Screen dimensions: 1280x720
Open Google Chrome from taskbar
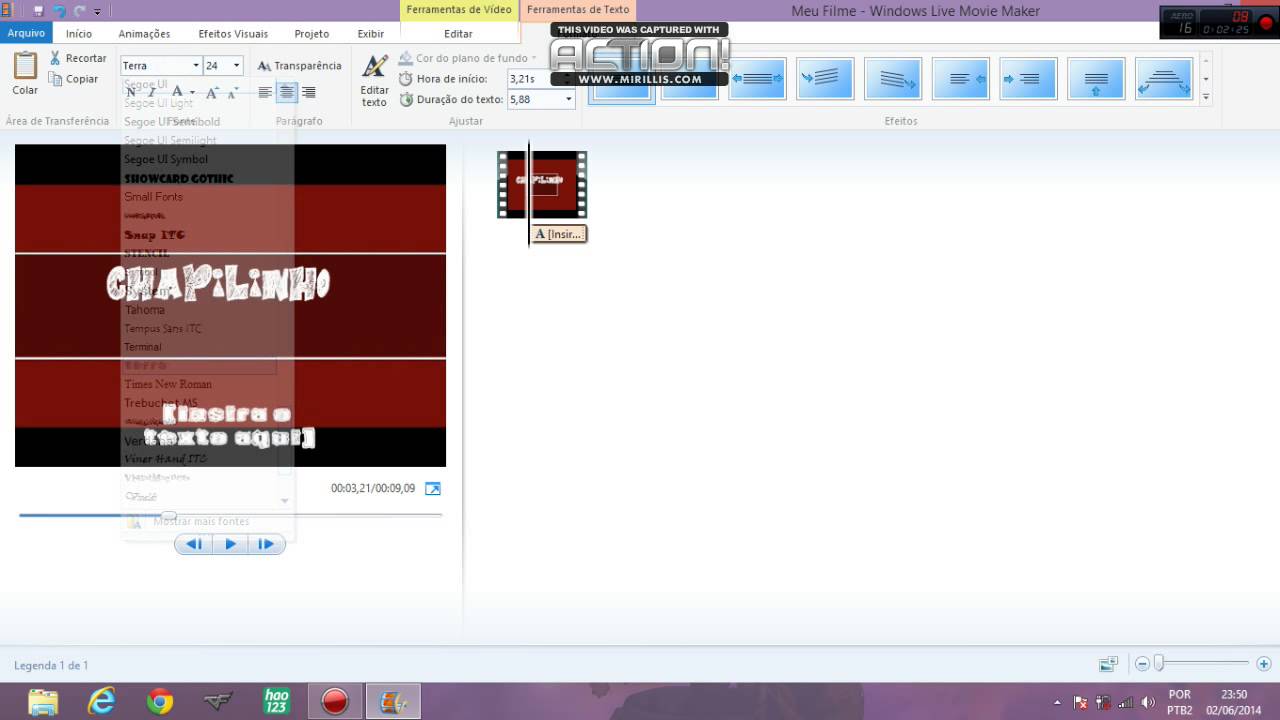tap(160, 701)
